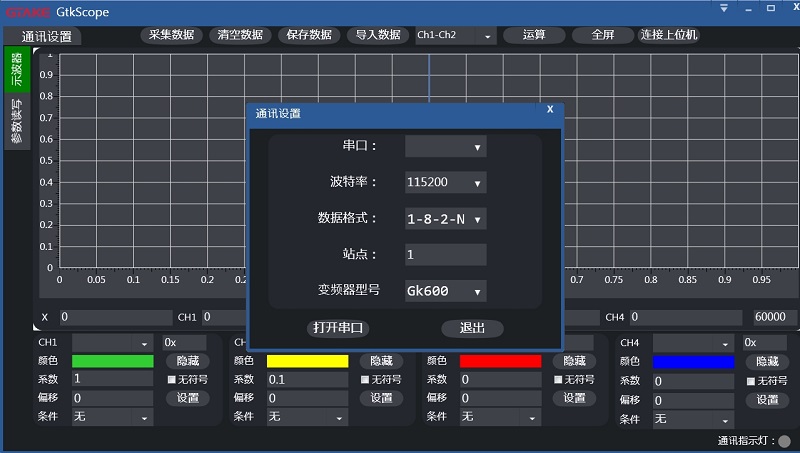Click the green CH1 color swatch
The image size is (800, 453).
pyautogui.click(x=112, y=361)
